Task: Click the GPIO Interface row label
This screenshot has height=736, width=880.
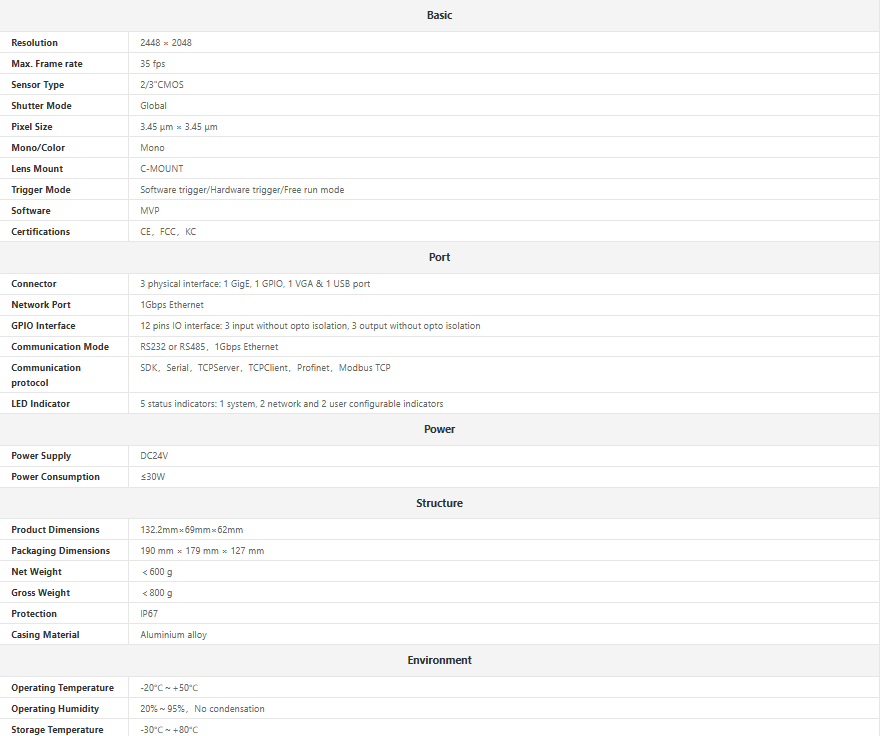Action: click(x=43, y=326)
